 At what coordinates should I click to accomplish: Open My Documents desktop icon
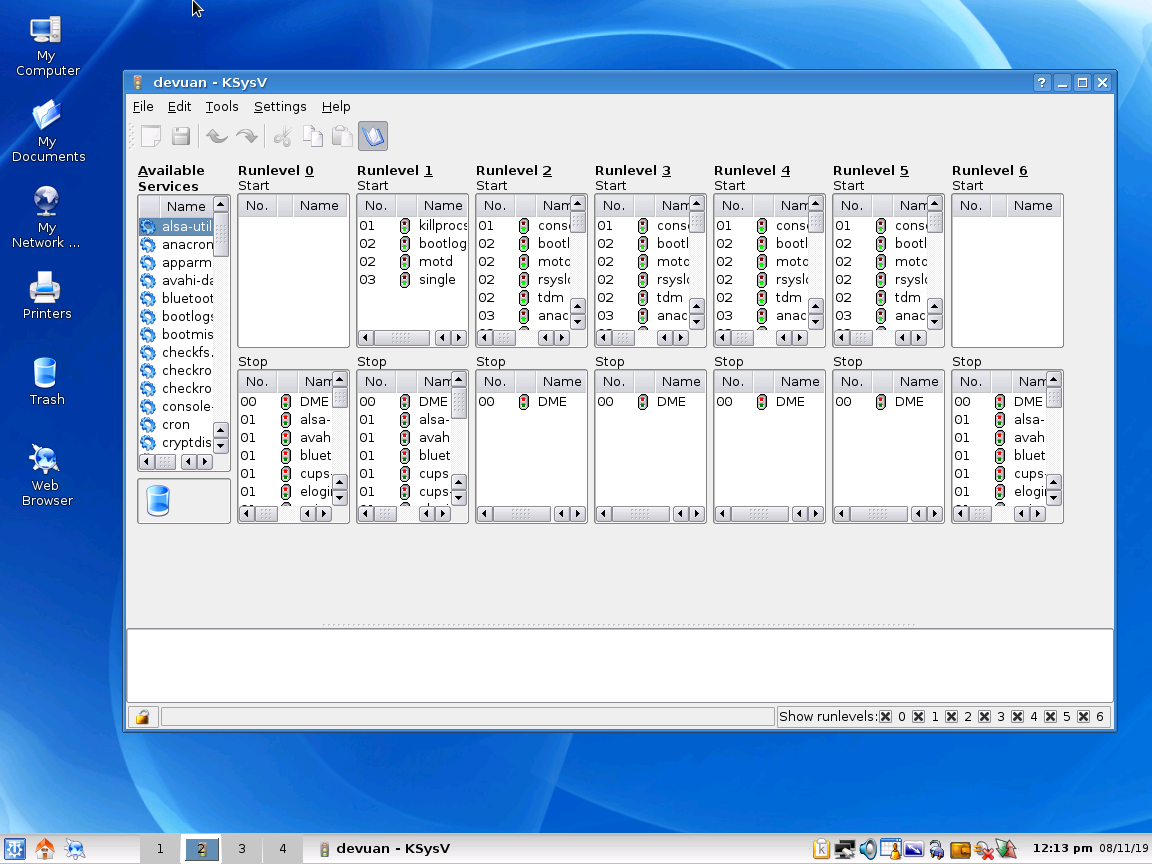pos(47,132)
